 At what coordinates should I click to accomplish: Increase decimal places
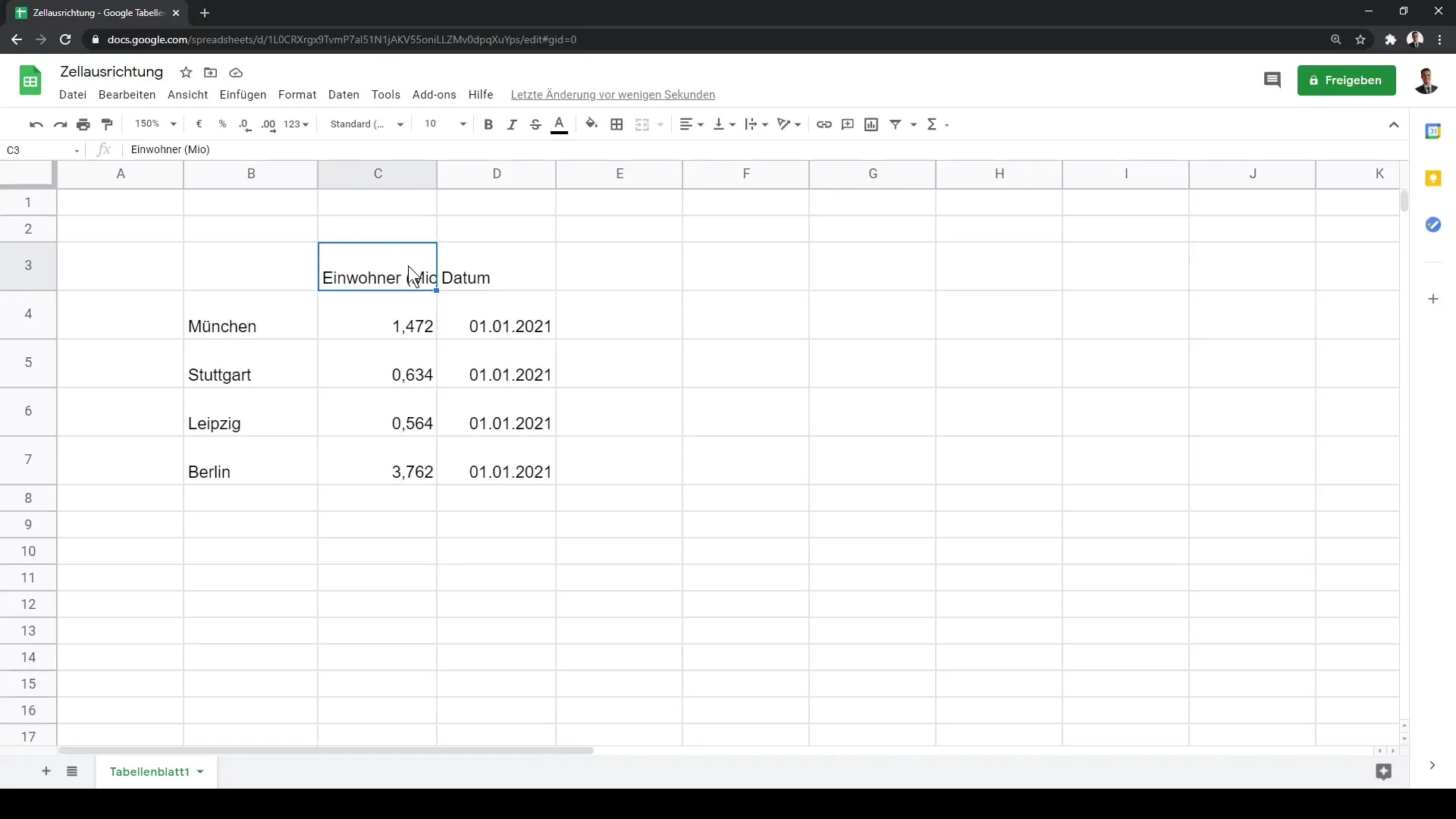coord(268,124)
